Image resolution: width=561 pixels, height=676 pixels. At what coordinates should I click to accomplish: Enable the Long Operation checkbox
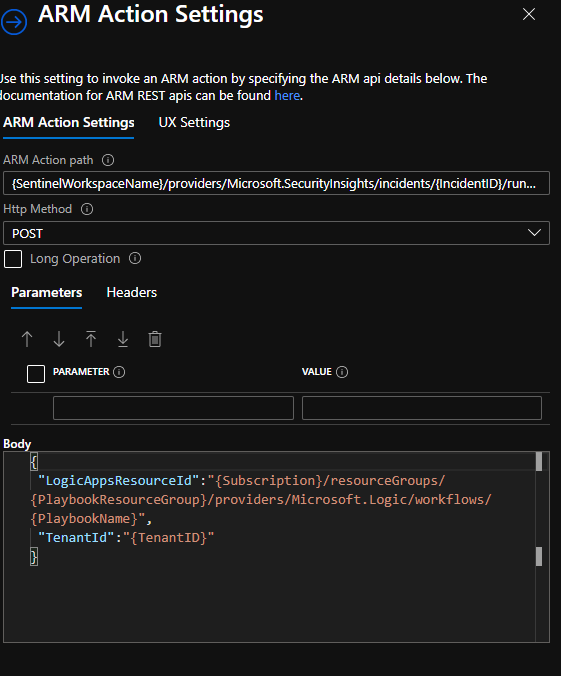click(x=13, y=259)
